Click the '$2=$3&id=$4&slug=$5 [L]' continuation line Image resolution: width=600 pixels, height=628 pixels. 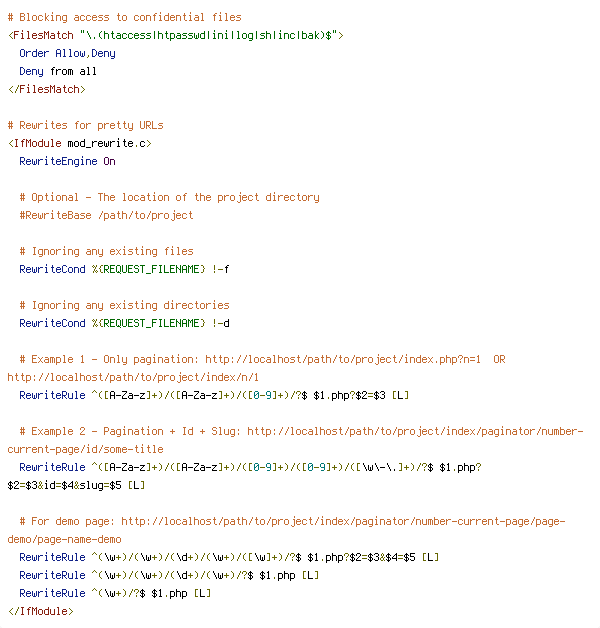coord(76,485)
